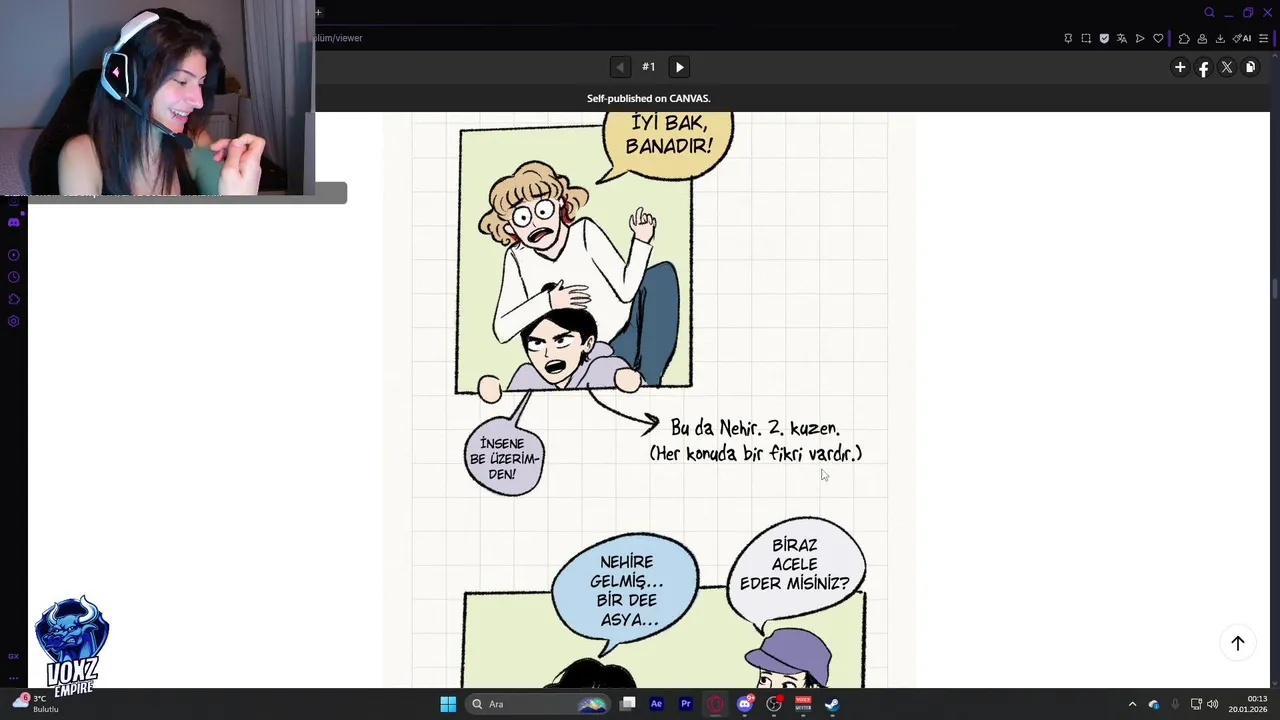1280x720 pixels.
Task: Open the AI assistant button
Action: pos(1242,38)
